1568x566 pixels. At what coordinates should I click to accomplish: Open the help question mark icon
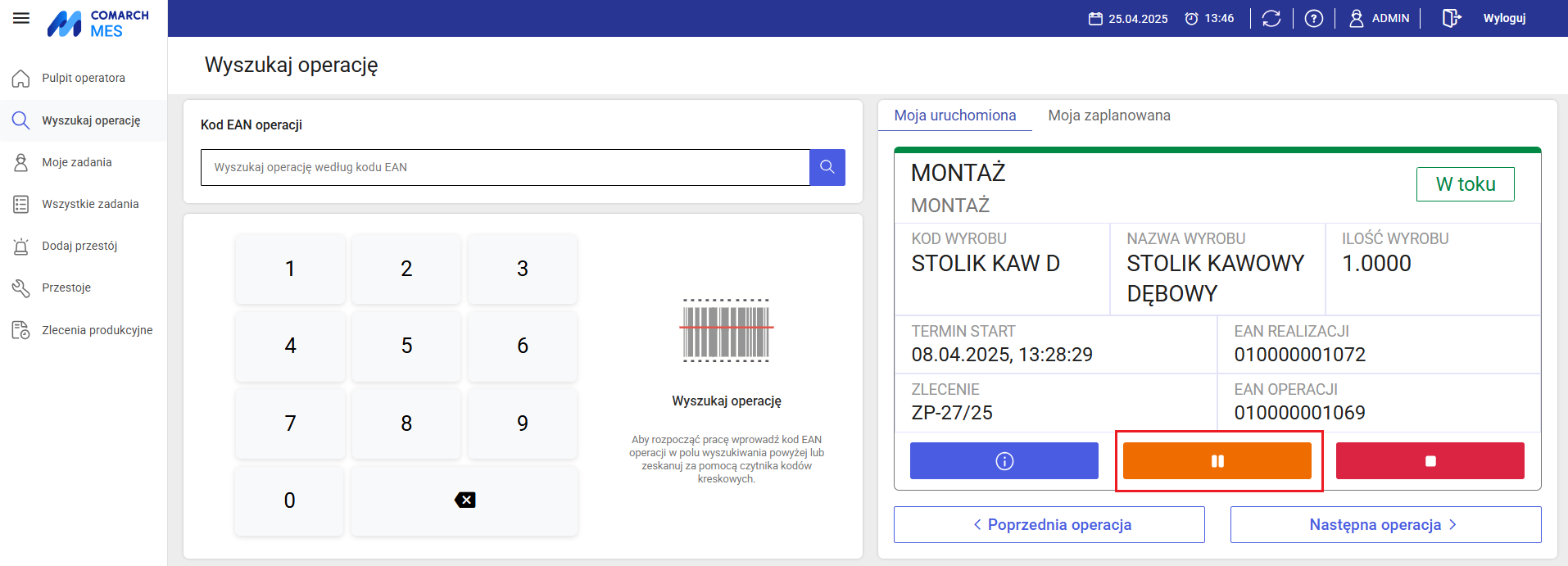(x=1313, y=18)
